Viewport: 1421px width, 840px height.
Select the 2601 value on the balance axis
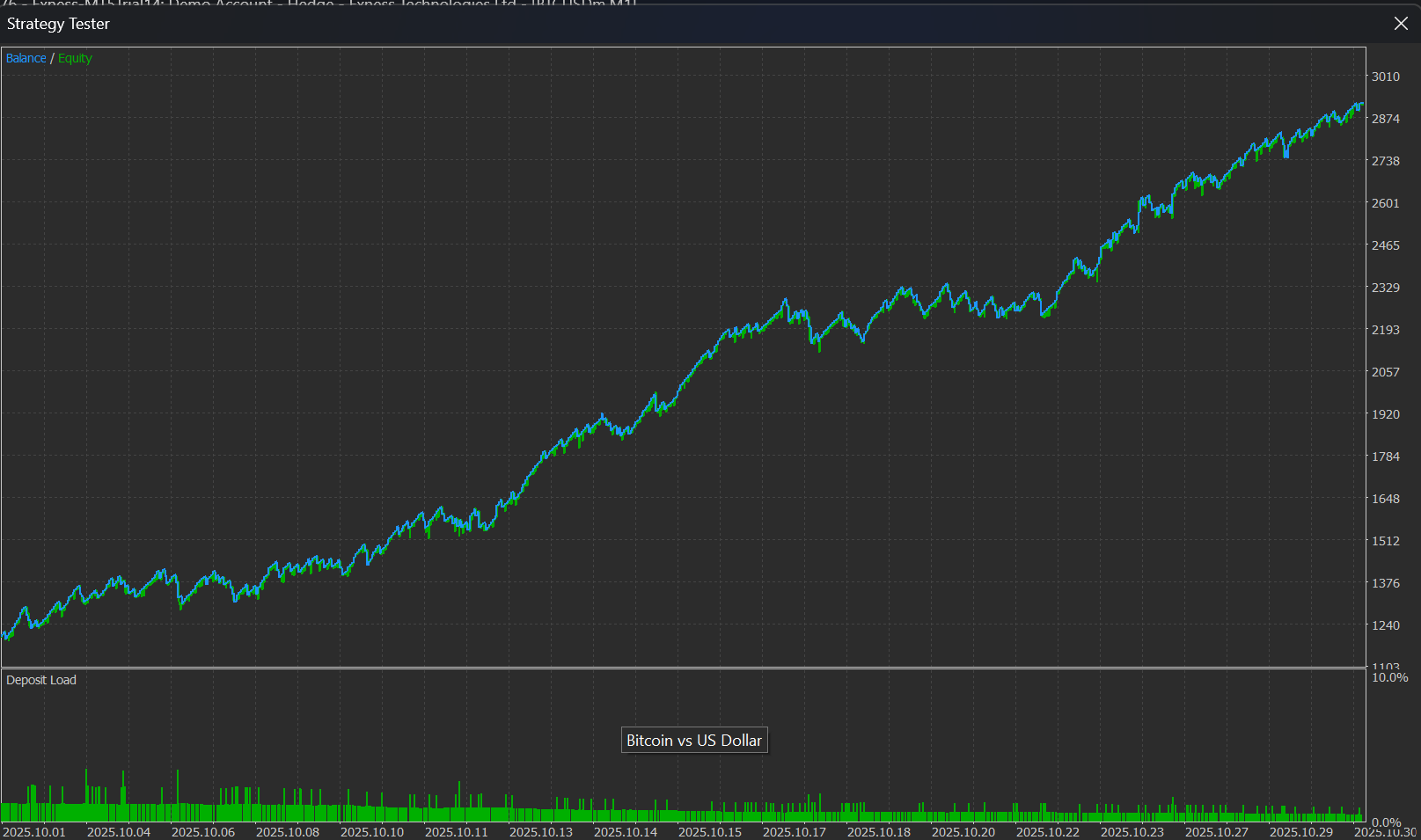click(1386, 203)
